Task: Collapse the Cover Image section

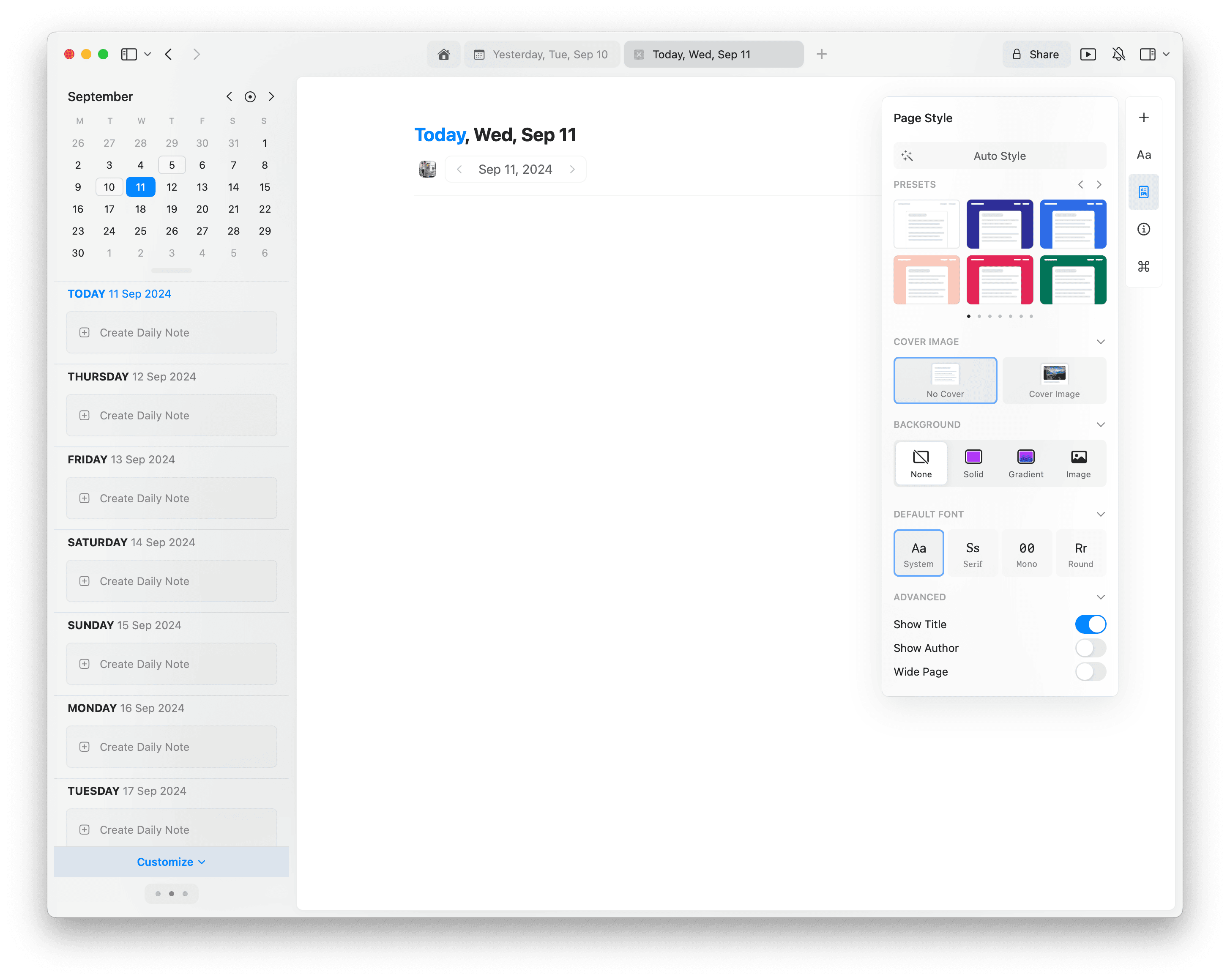Action: [x=1101, y=342]
